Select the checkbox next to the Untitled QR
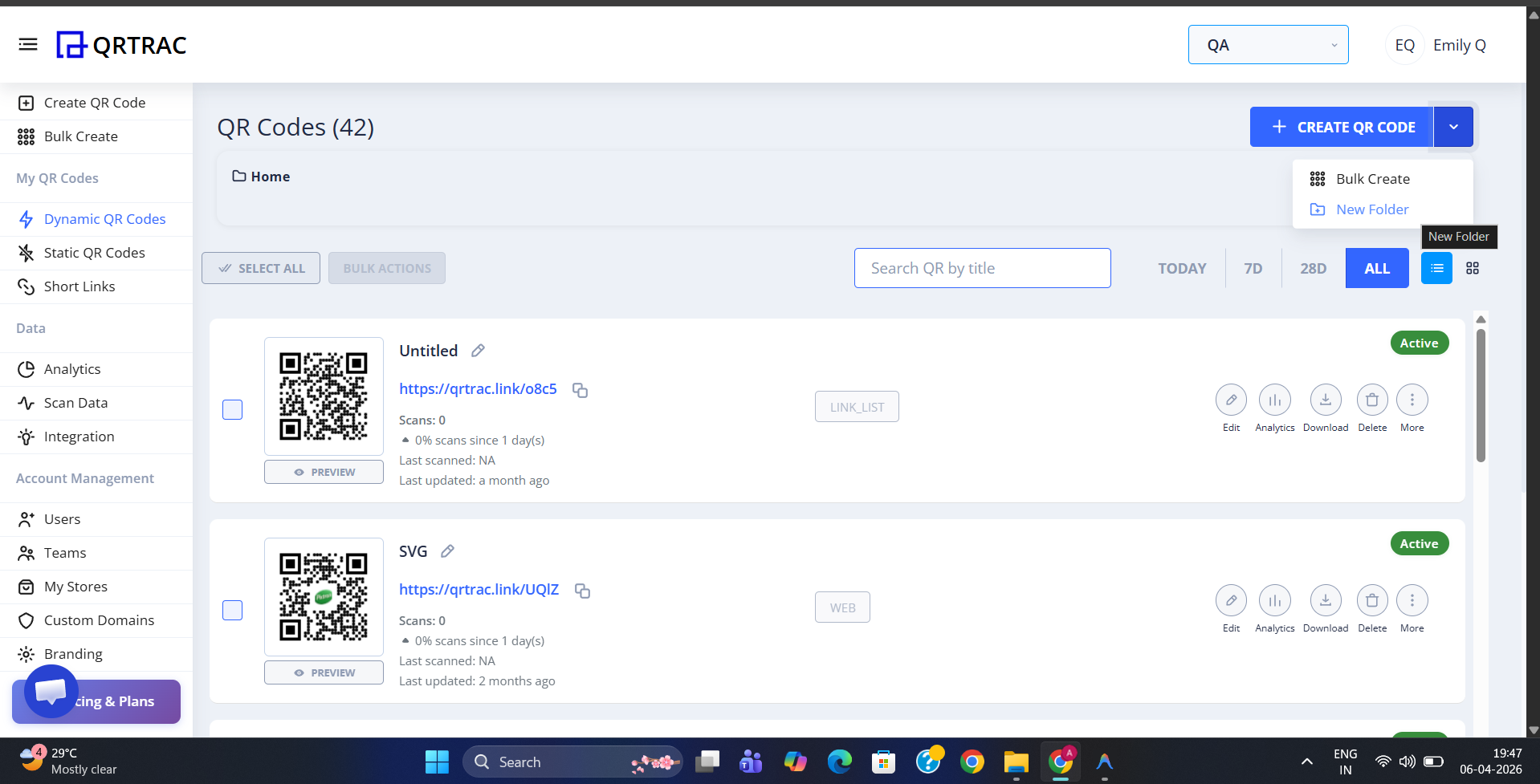 pos(232,409)
